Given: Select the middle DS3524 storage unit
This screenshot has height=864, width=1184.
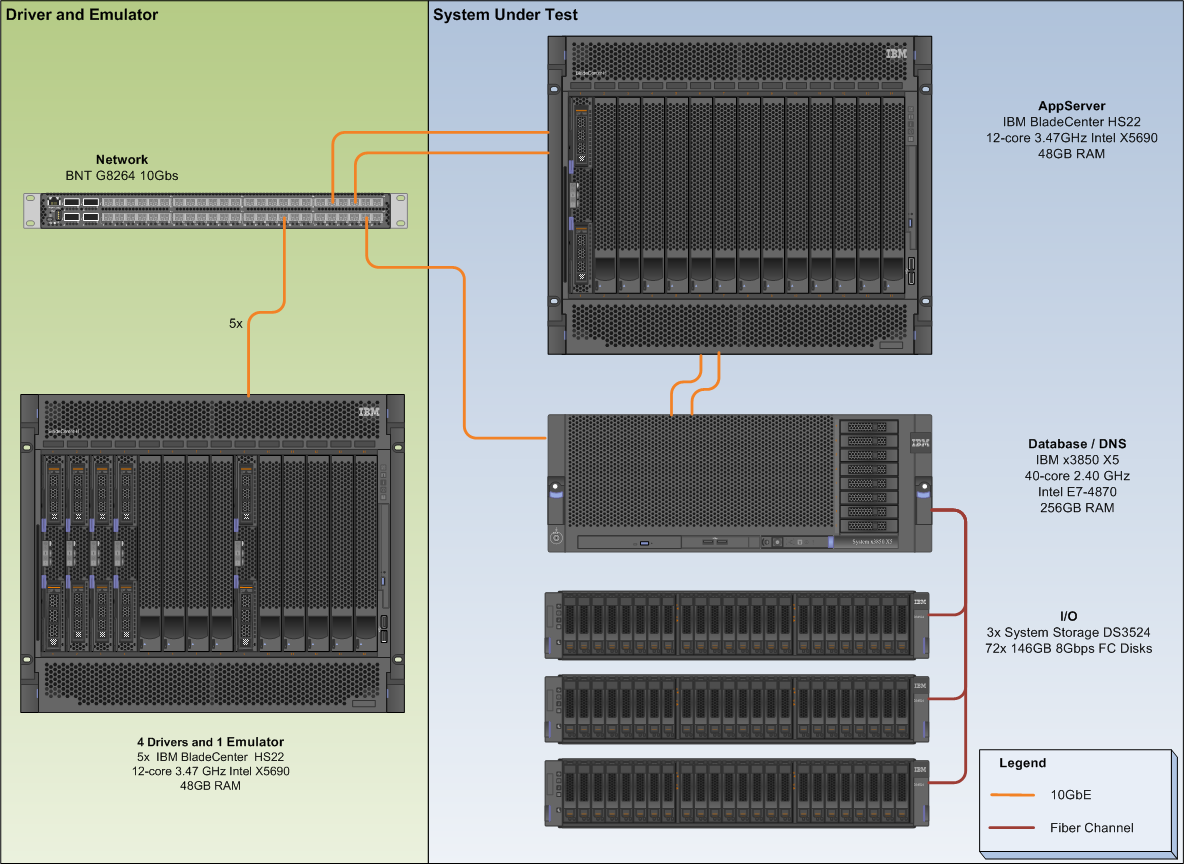Looking at the screenshot, I should click(738, 709).
